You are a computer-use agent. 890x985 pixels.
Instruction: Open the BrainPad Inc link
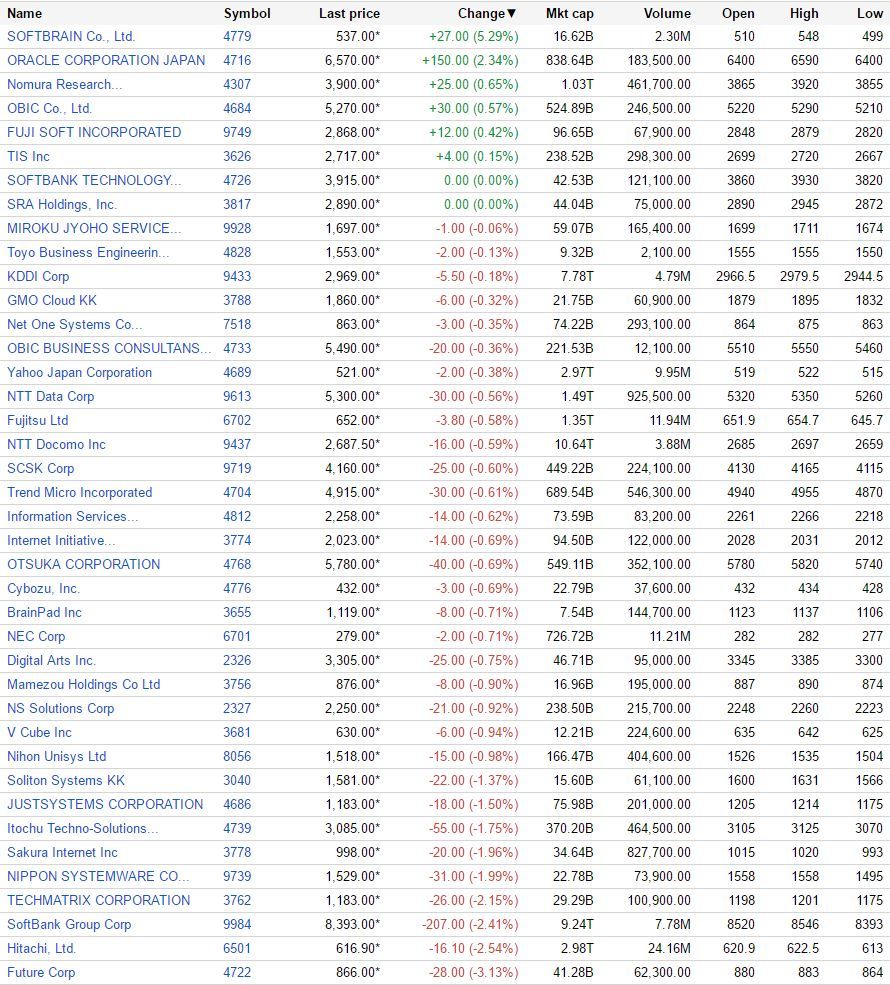[45, 612]
